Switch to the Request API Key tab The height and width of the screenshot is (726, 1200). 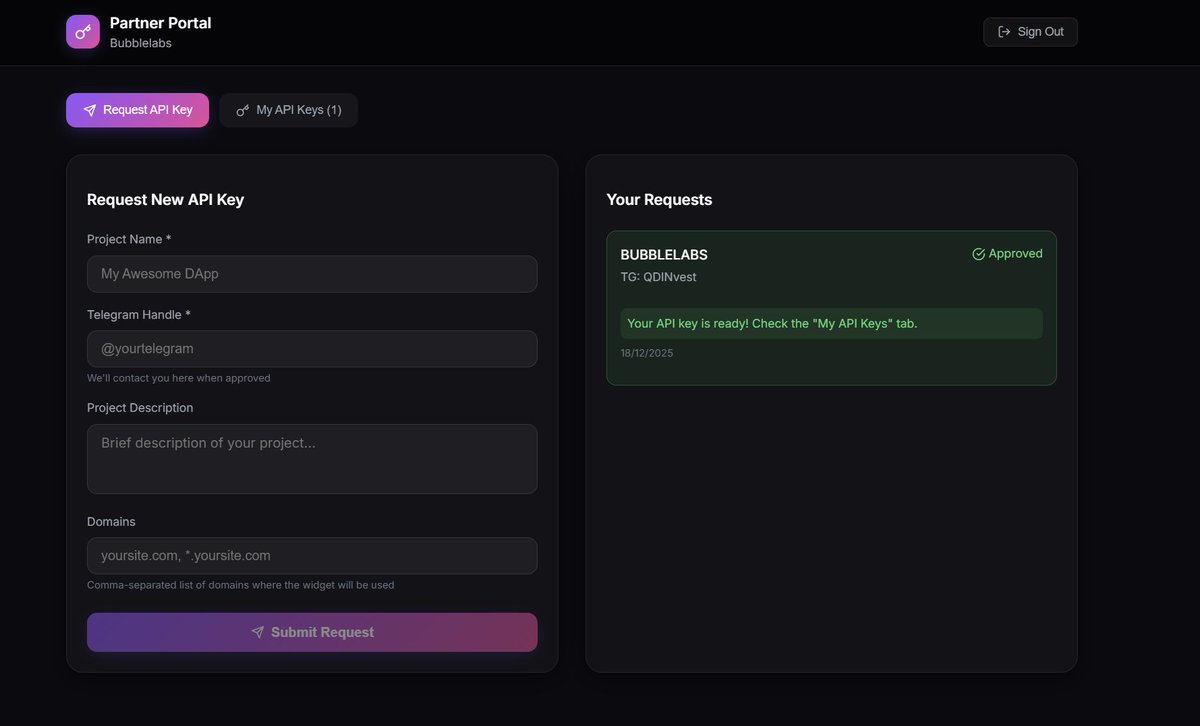pos(137,110)
